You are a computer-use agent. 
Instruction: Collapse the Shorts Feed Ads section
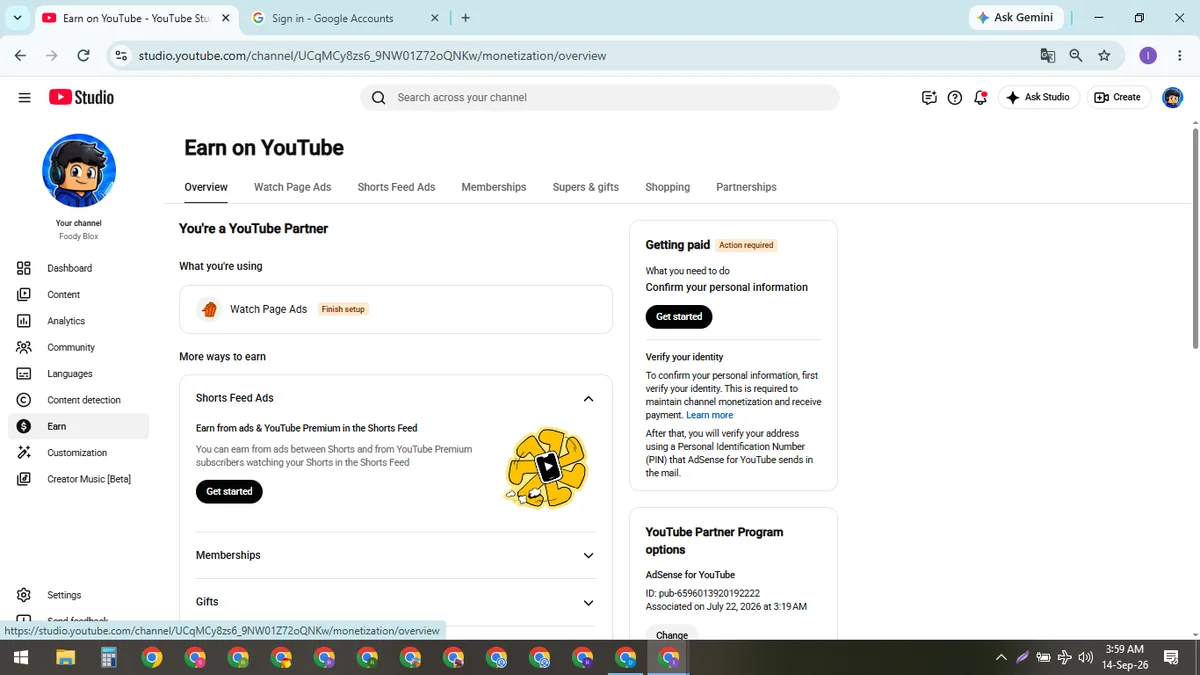coord(588,399)
